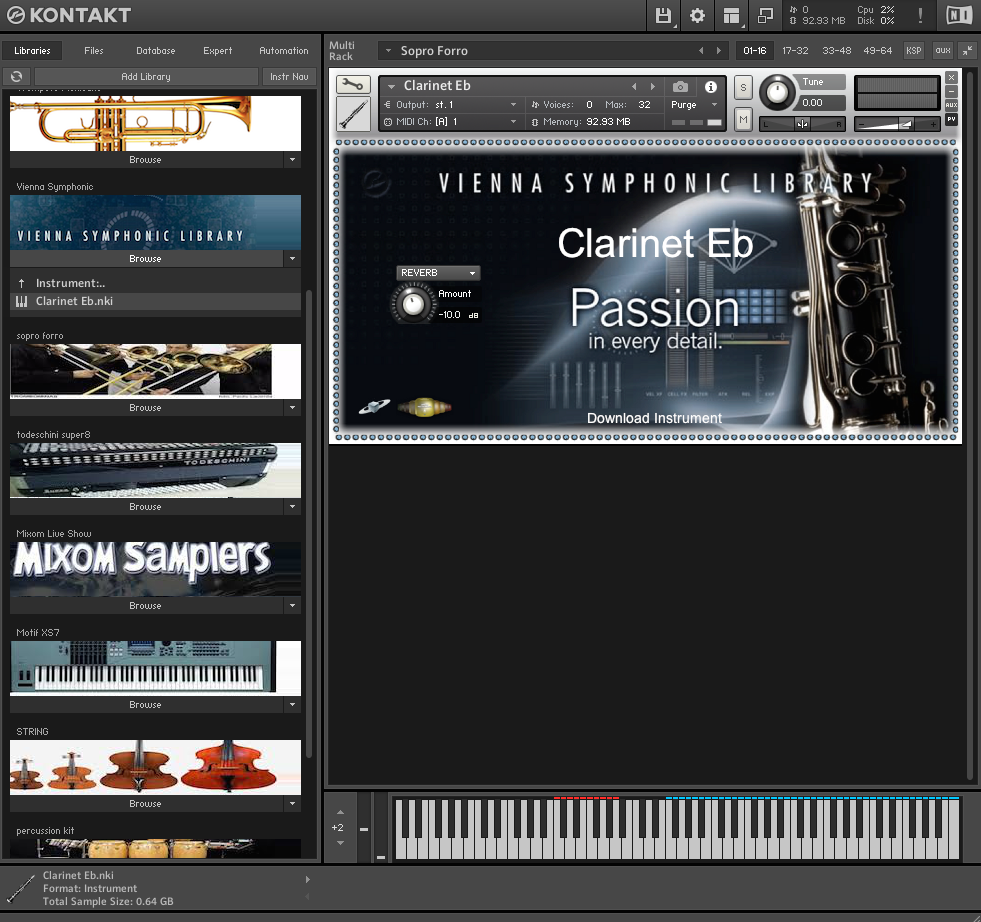Open Clarinet Eb instrument menu arrow
This screenshot has height=922, width=981.
(391, 86)
